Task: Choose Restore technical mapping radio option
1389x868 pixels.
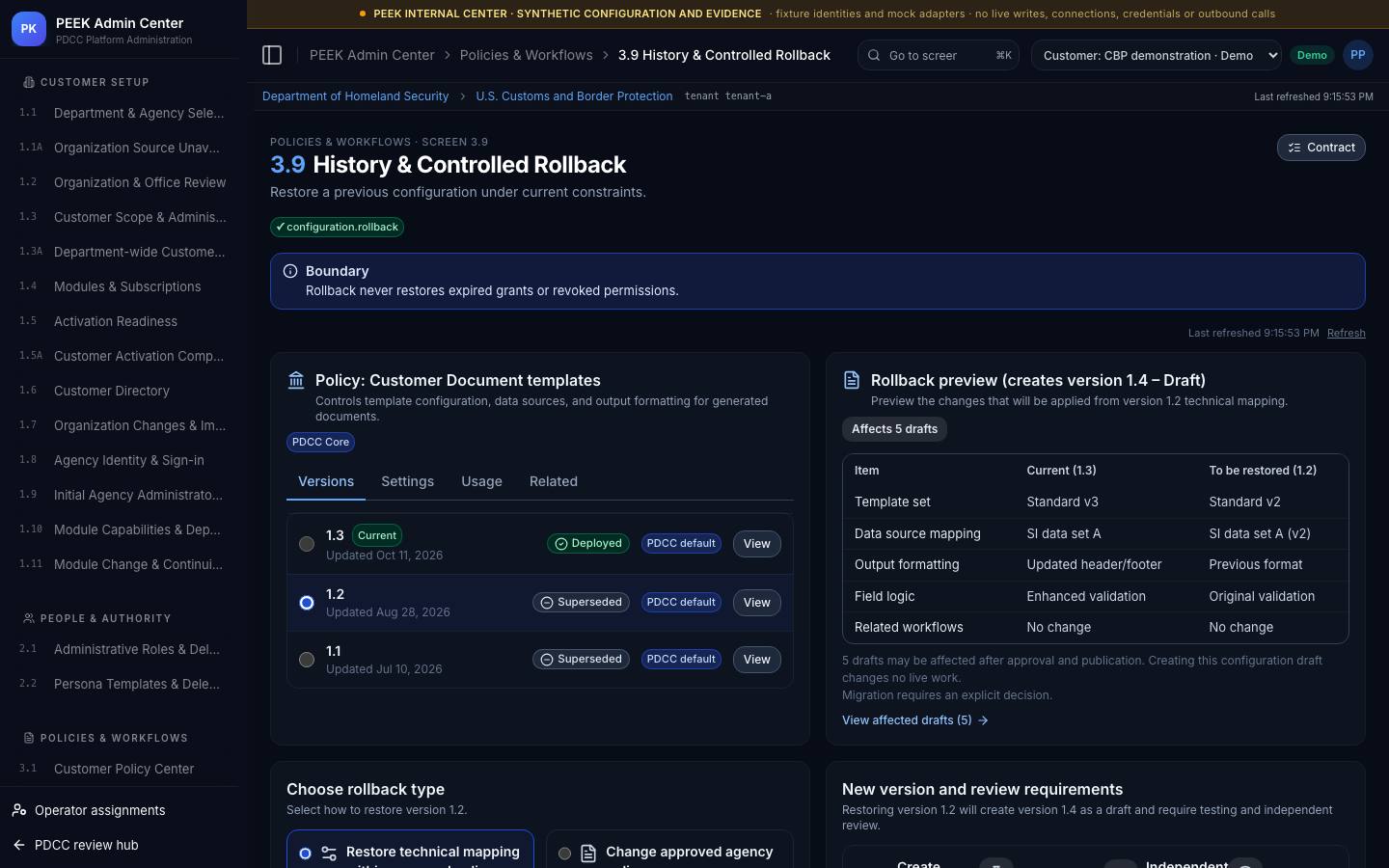Action: pyautogui.click(x=305, y=854)
